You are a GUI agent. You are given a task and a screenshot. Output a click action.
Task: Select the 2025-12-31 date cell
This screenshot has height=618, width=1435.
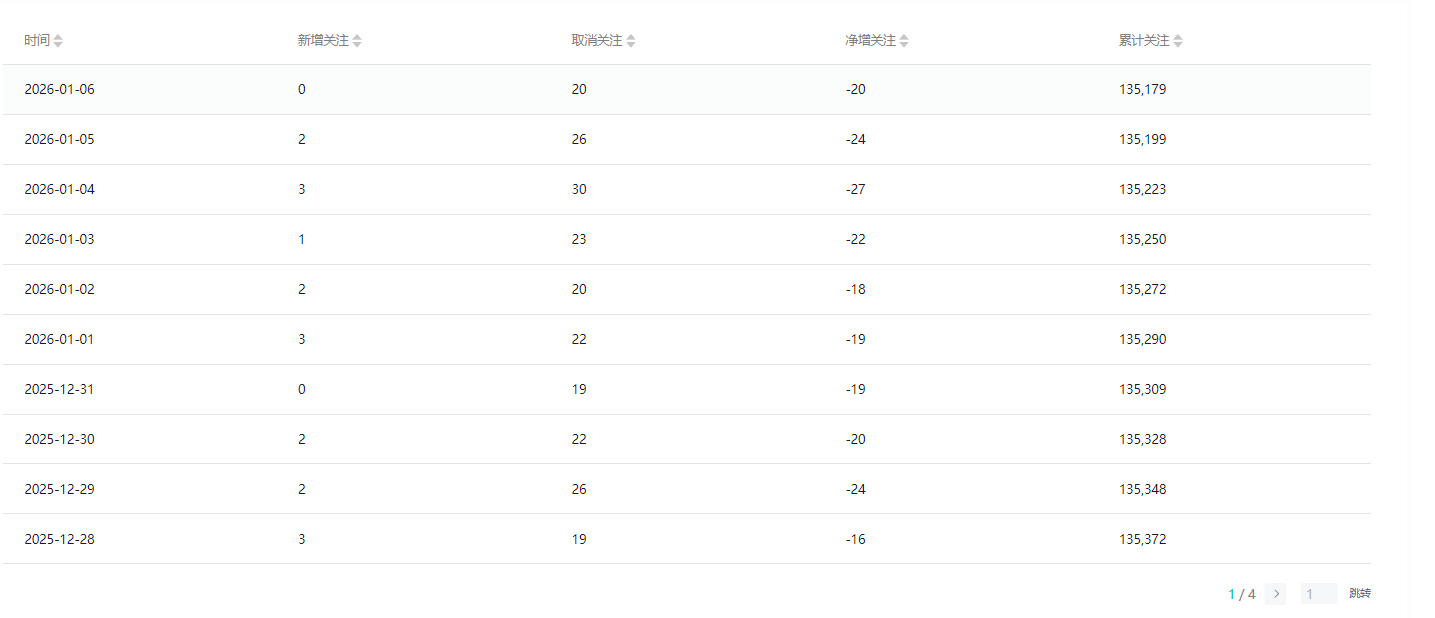click(x=59, y=389)
